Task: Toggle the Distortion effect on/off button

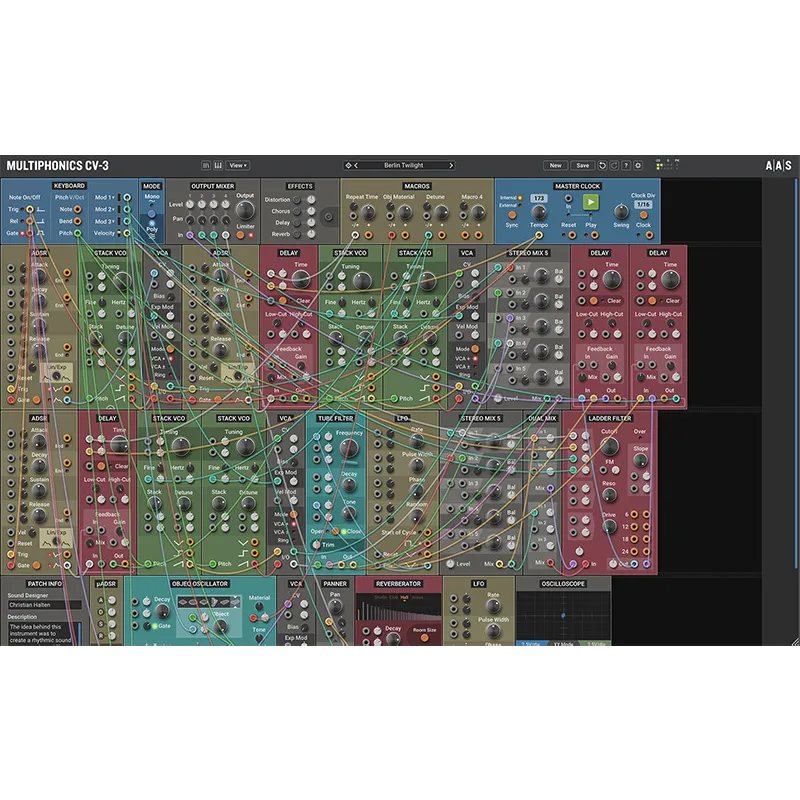Action: [x=296, y=200]
